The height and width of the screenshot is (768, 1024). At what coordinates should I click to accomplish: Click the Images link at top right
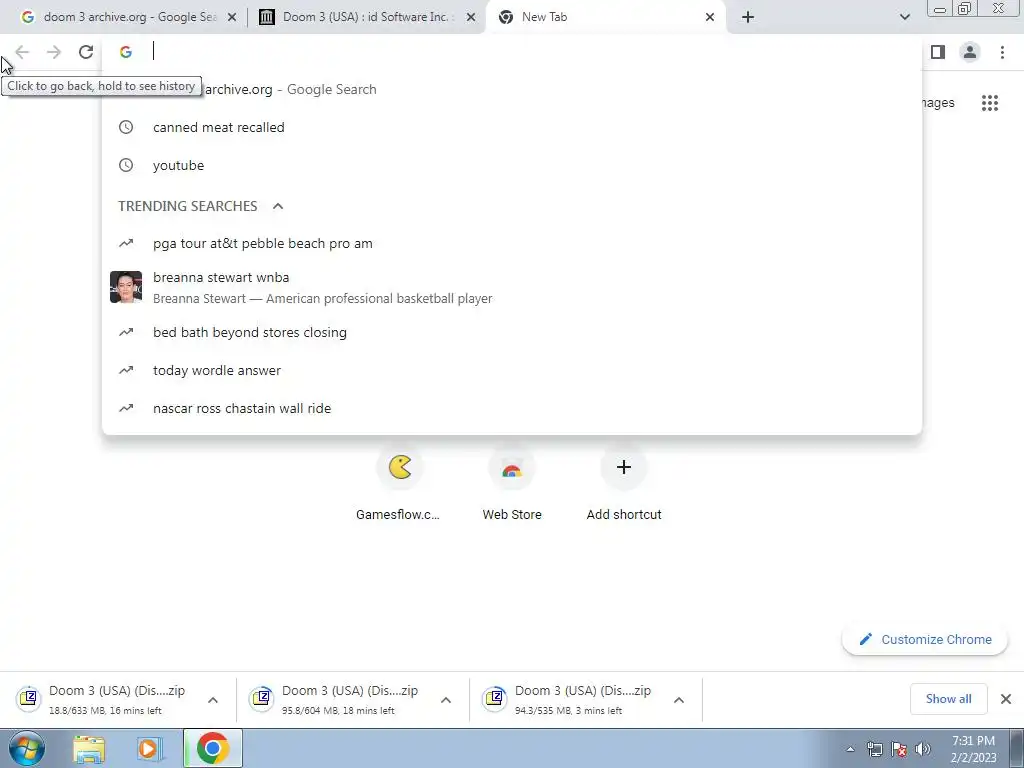tap(938, 103)
